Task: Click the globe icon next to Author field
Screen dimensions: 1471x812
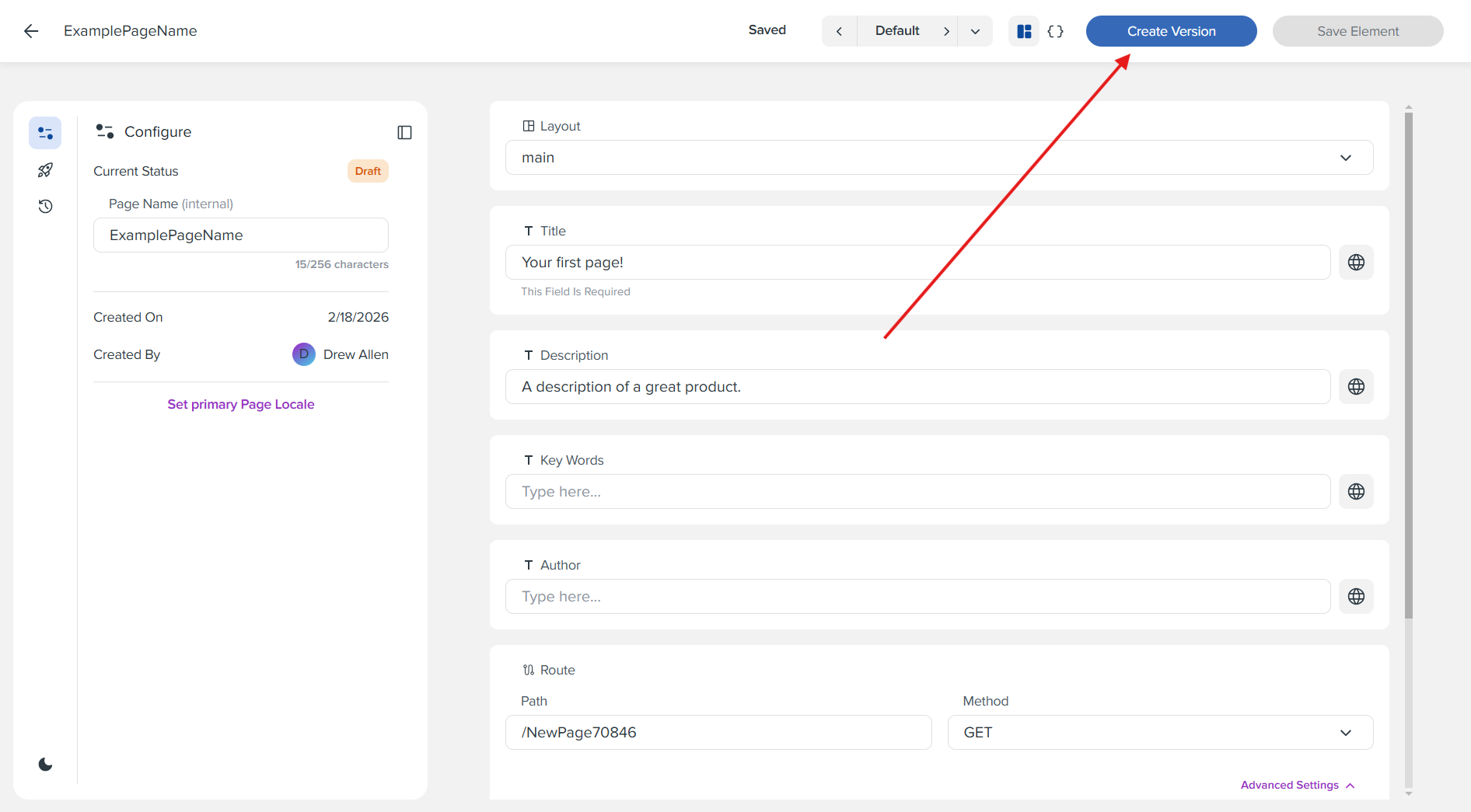Action: [1356, 596]
